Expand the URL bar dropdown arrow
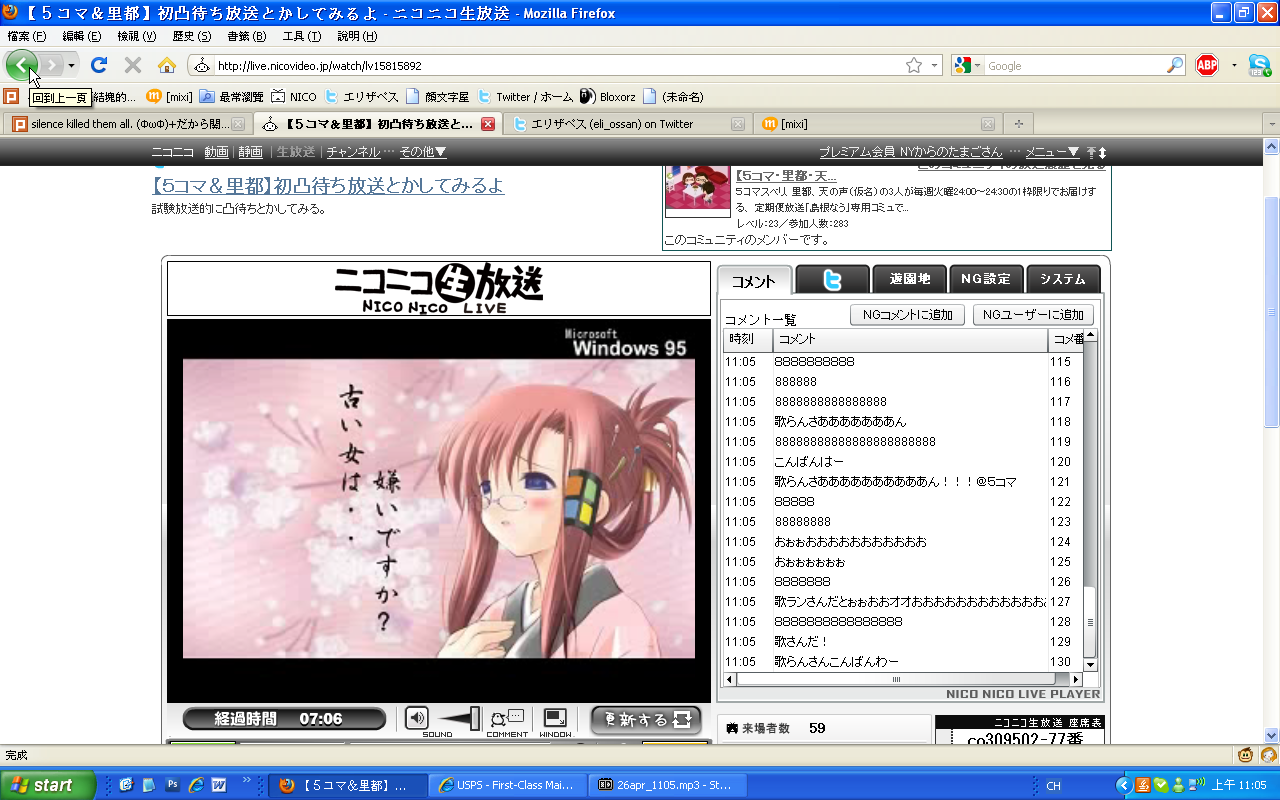 point(935,66)
